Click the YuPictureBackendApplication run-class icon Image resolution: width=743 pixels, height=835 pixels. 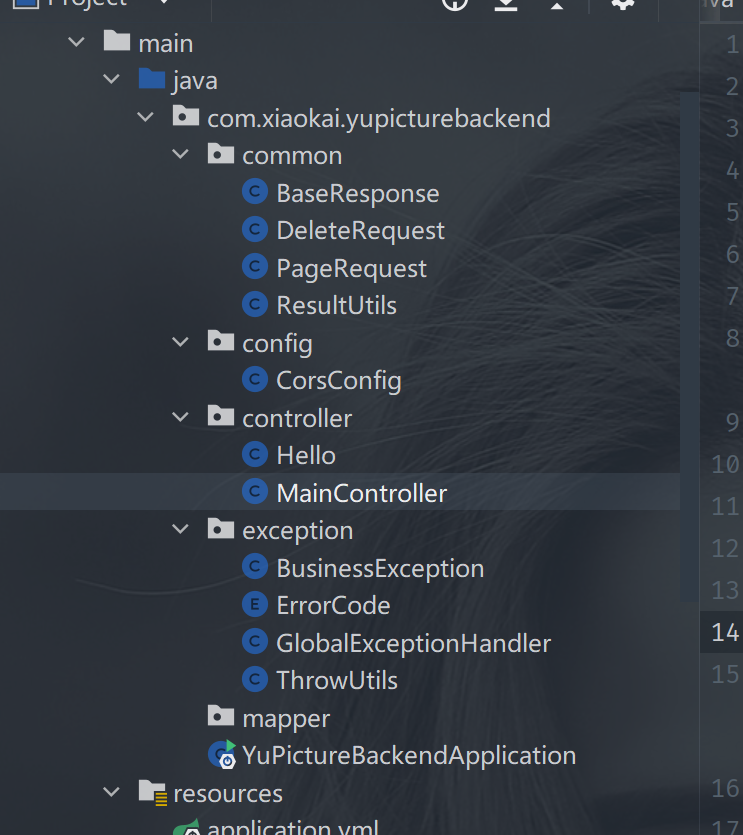222,755
